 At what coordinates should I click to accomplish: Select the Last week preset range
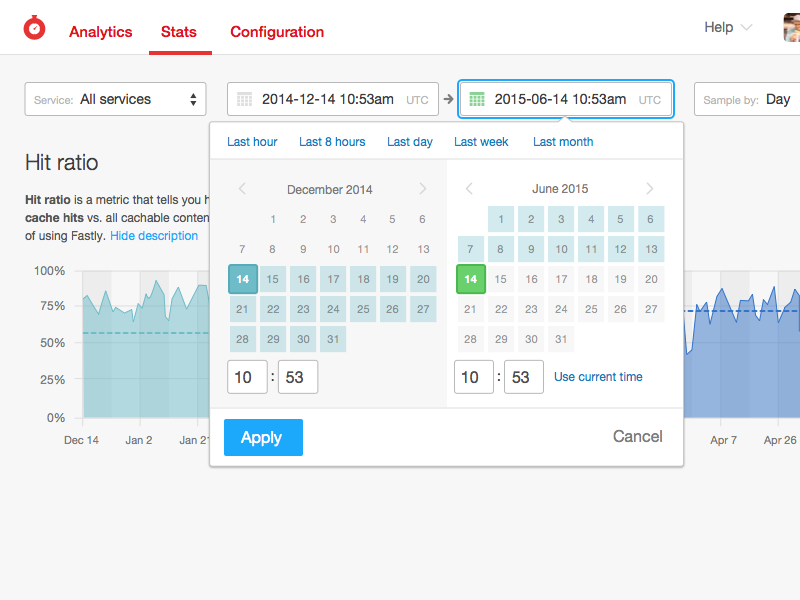481,142
